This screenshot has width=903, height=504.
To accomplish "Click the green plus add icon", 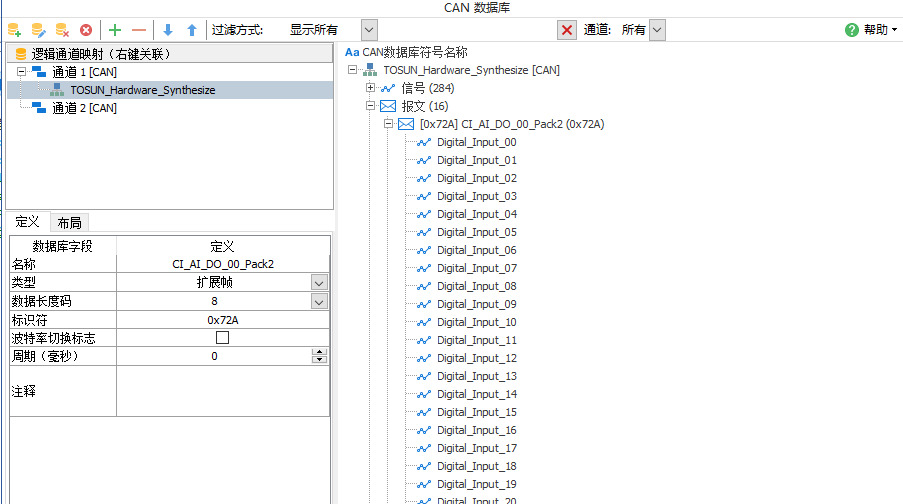I will pos(115,30).
